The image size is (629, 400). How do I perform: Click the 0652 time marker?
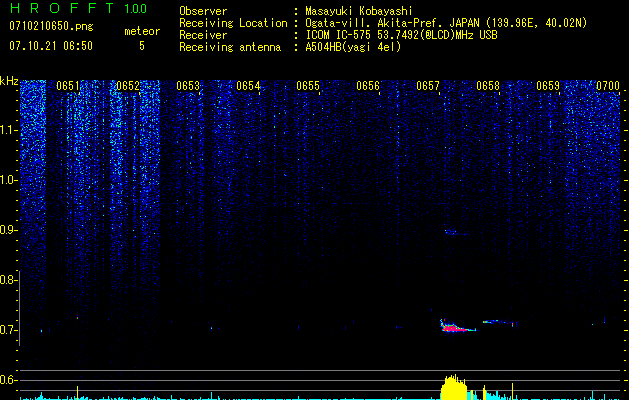(128, 86)
